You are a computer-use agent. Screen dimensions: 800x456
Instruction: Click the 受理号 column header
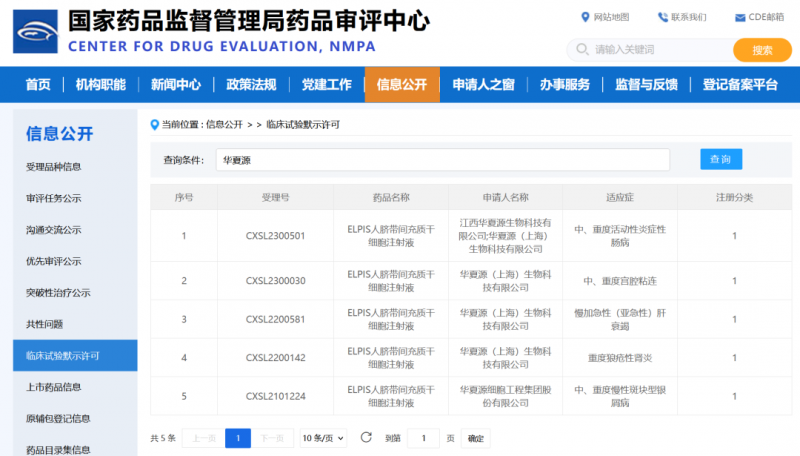click(276, 197)
